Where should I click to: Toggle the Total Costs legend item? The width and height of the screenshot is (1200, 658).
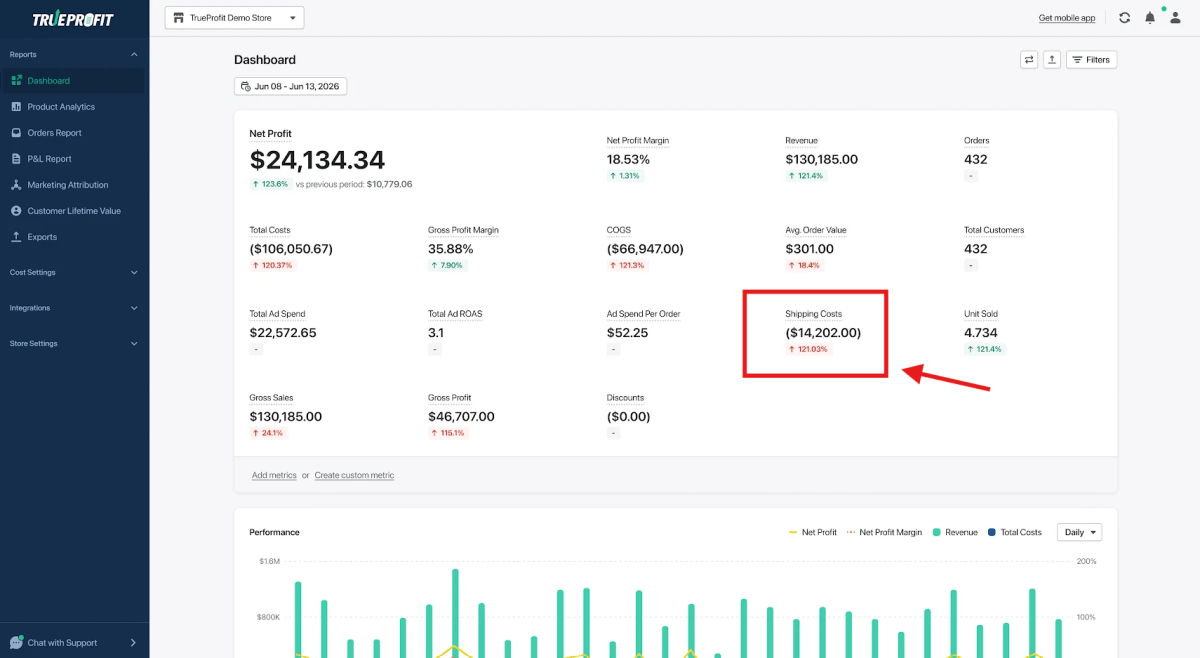pos(1014,532)
